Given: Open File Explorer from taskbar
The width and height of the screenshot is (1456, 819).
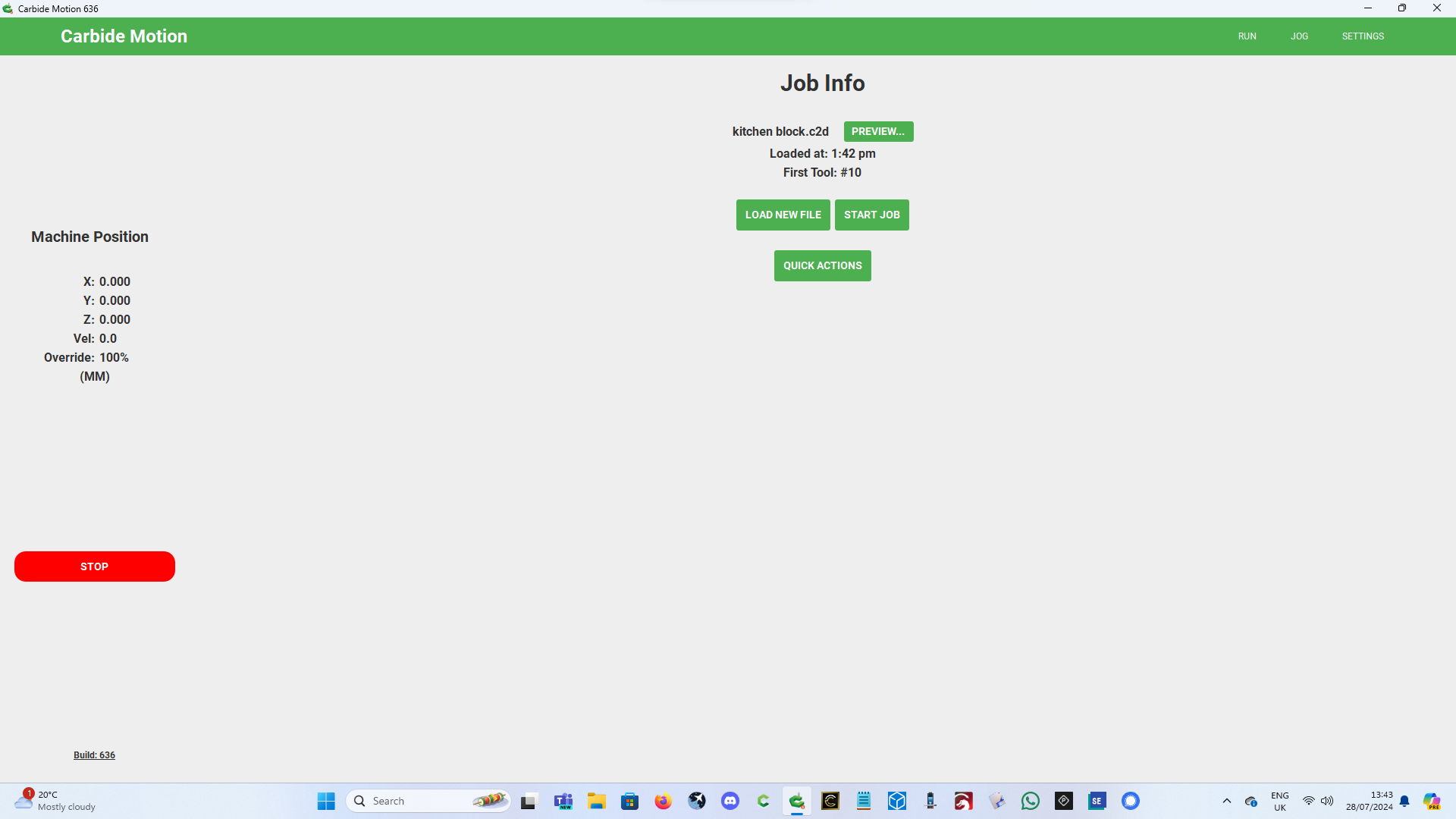Looking at the screenshot, I should [597, 801].
